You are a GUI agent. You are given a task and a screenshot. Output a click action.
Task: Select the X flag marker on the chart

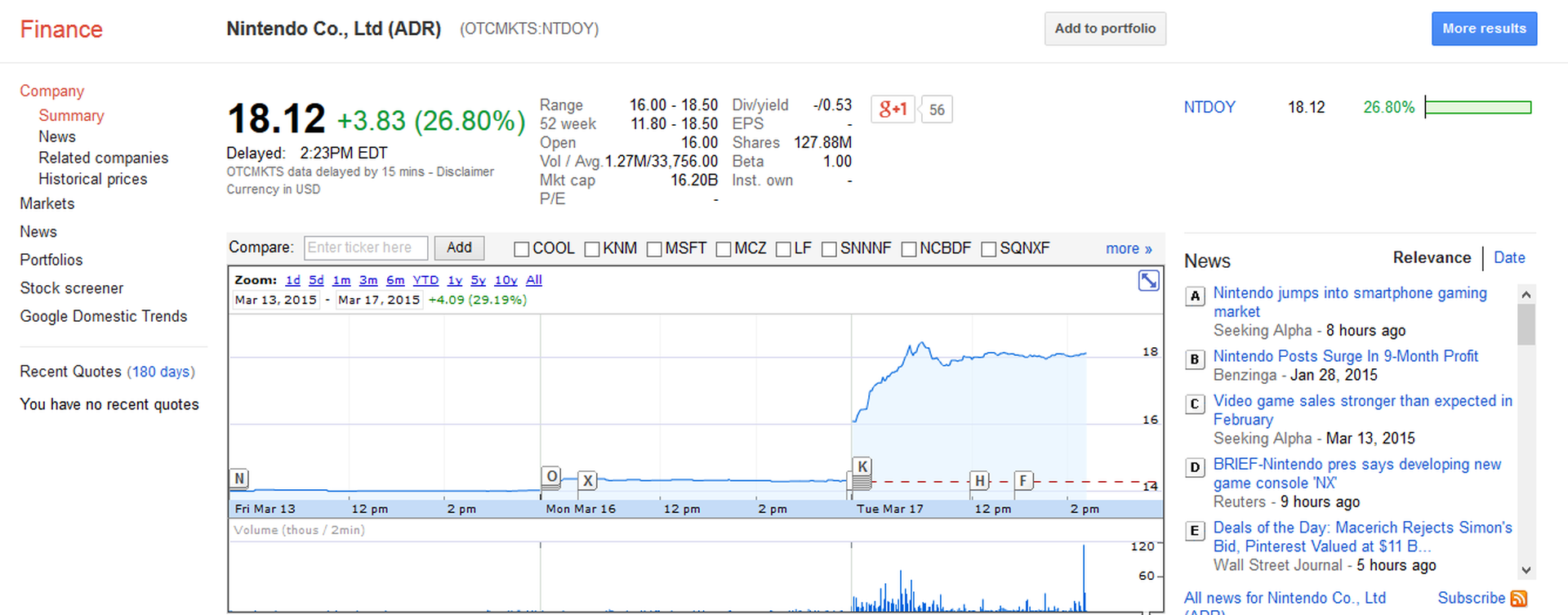tap(587, 481)
